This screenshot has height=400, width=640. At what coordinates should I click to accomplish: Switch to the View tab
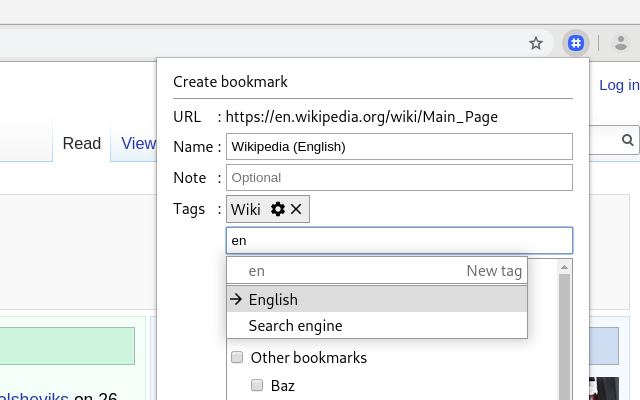[137, 143]
